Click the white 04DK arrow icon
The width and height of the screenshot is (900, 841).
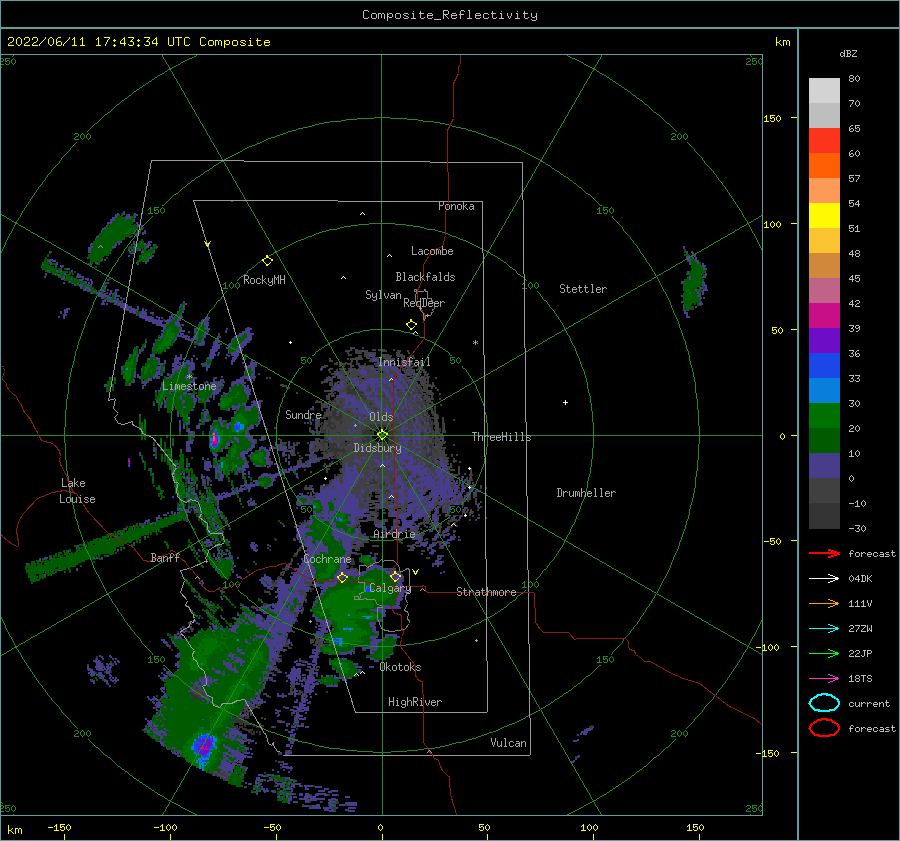point(824,578)
